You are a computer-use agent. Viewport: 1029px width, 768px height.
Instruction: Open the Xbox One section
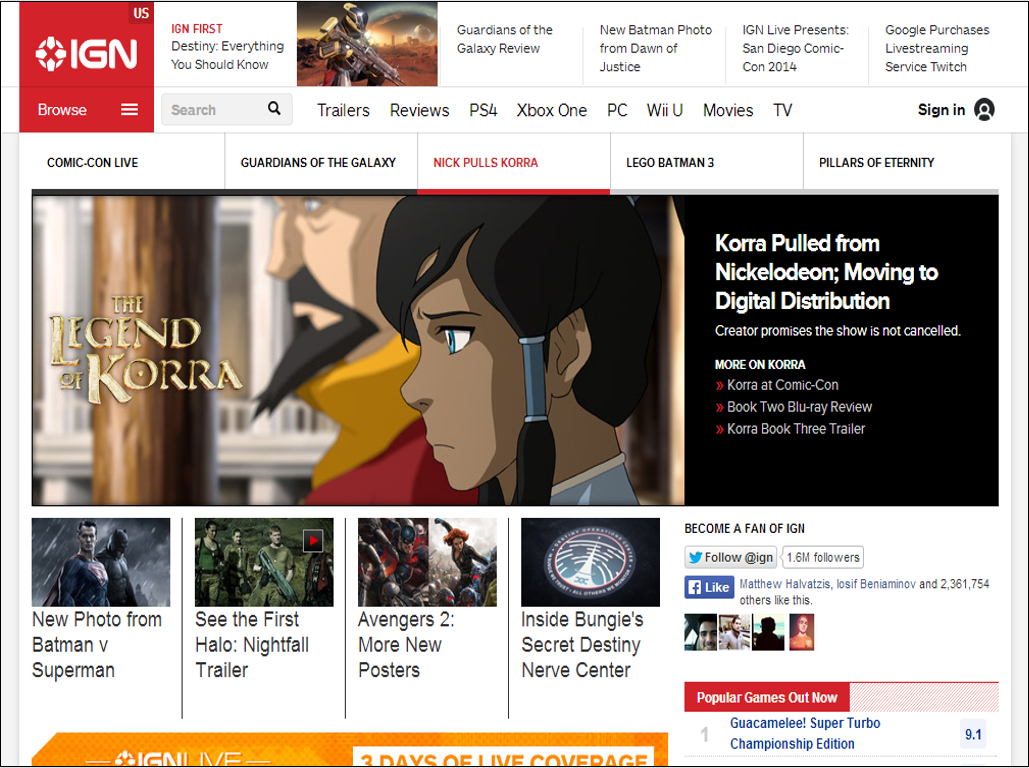(x=551, y=110)
